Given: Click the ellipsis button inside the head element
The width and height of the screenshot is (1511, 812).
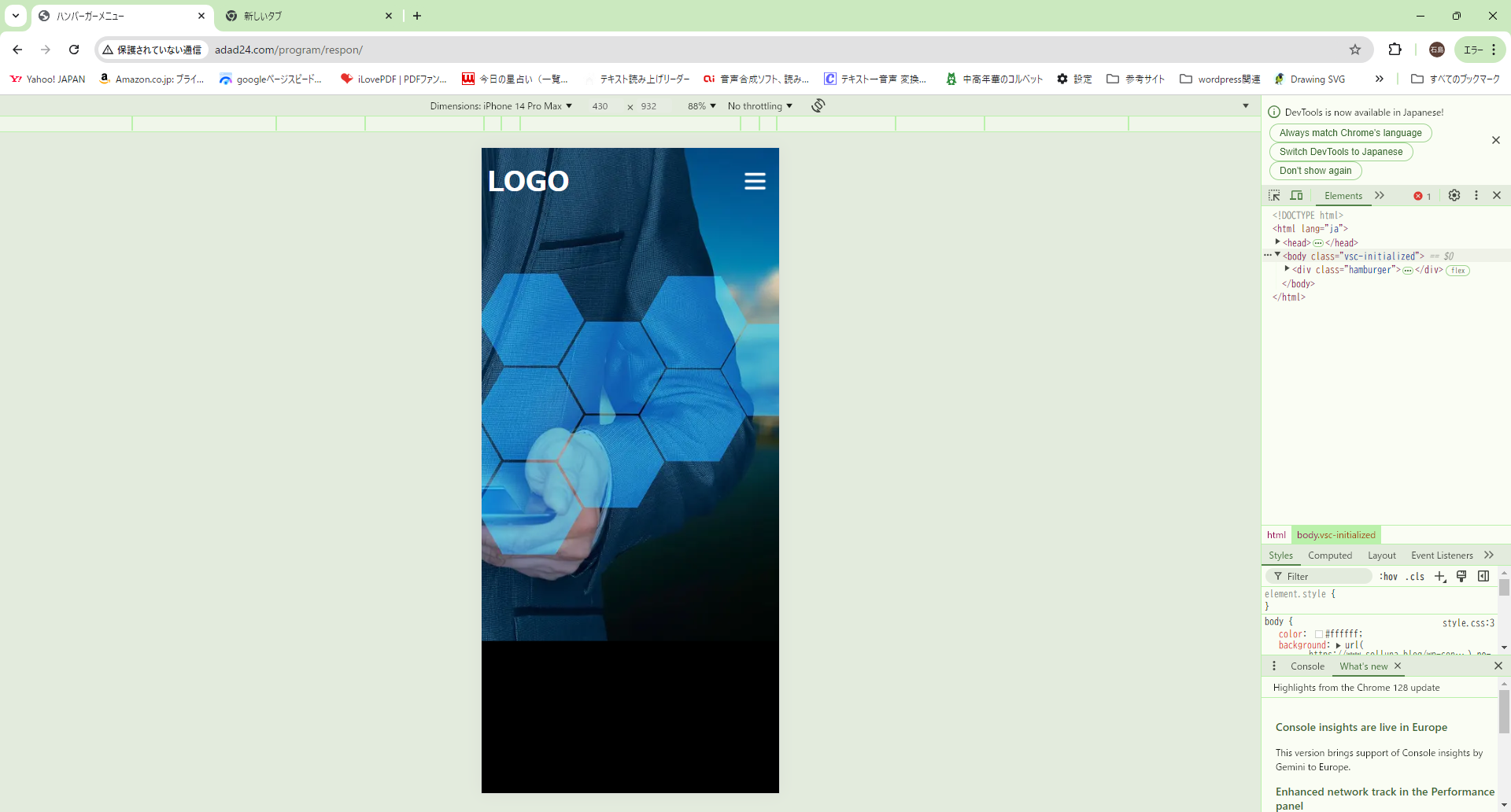Looking at the screenshot, I should pyautogui.click(x=1318, y=243).
